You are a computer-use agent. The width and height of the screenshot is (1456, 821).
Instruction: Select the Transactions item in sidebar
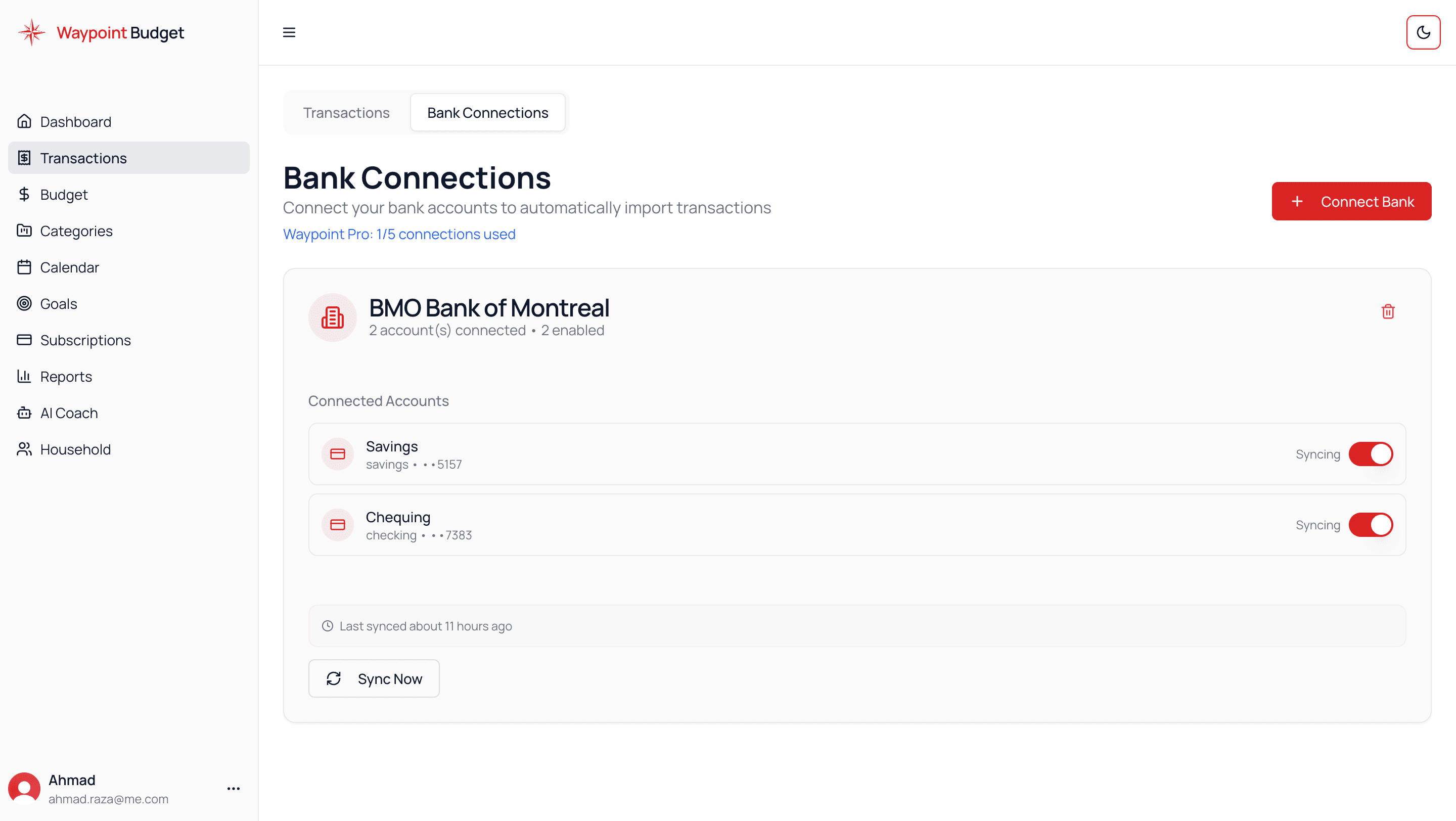pyautogui.click(x=83, y=158)
